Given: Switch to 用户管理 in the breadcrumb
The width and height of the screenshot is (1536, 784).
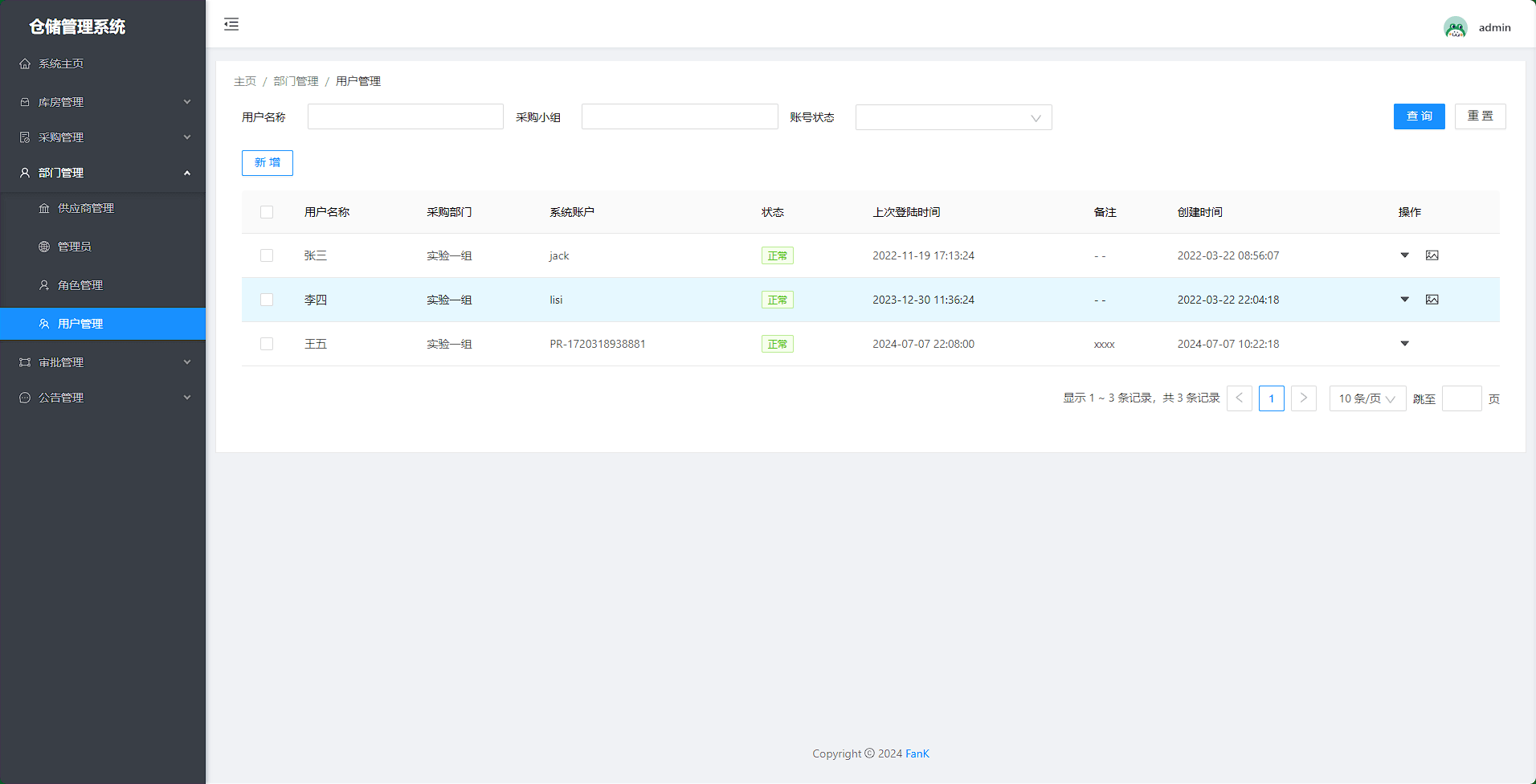Looking at the screenshot, I should click(358, 80).
